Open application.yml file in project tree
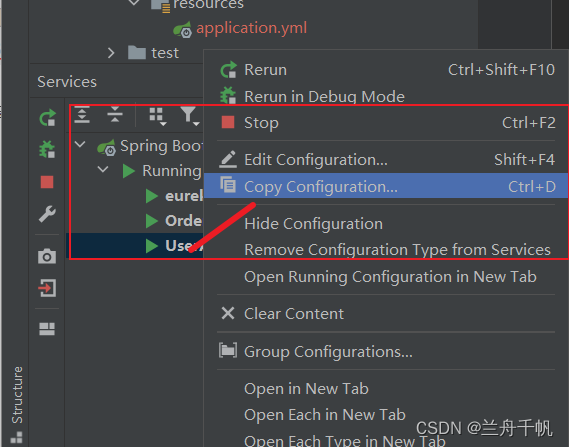 [x=251, y=28]
